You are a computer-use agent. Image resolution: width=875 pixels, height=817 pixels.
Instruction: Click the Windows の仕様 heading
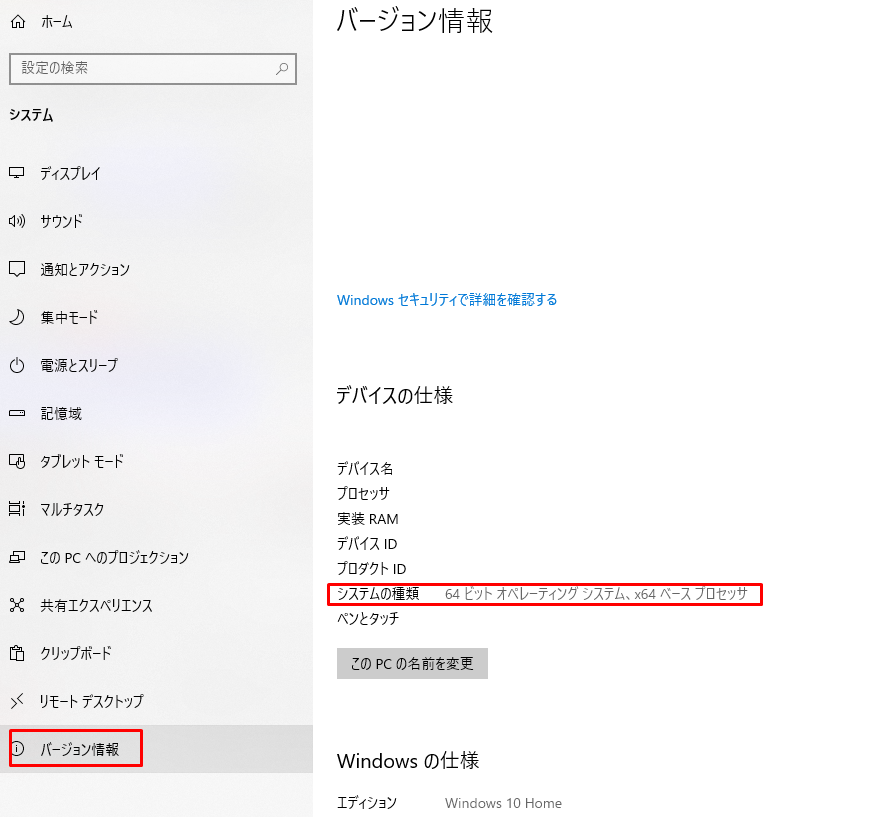pyautogui.click(x=408, y=761)
